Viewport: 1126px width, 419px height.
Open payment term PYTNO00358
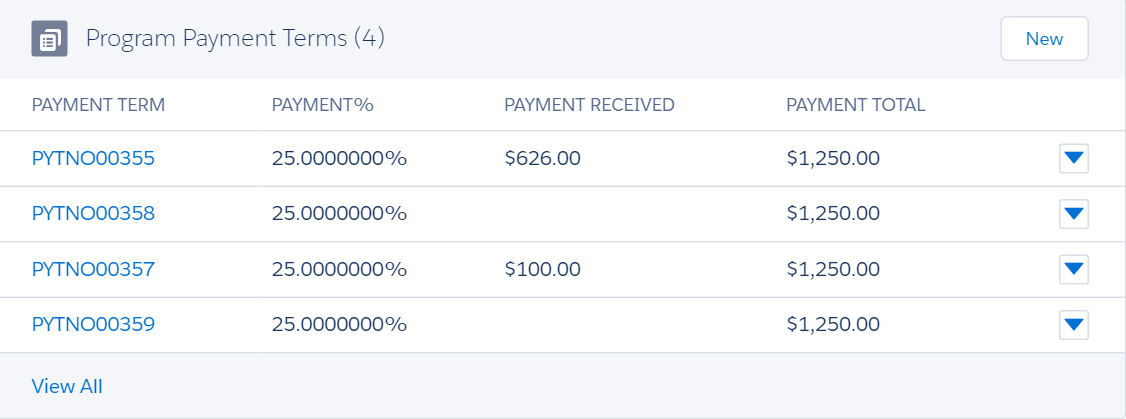[93, 213]
